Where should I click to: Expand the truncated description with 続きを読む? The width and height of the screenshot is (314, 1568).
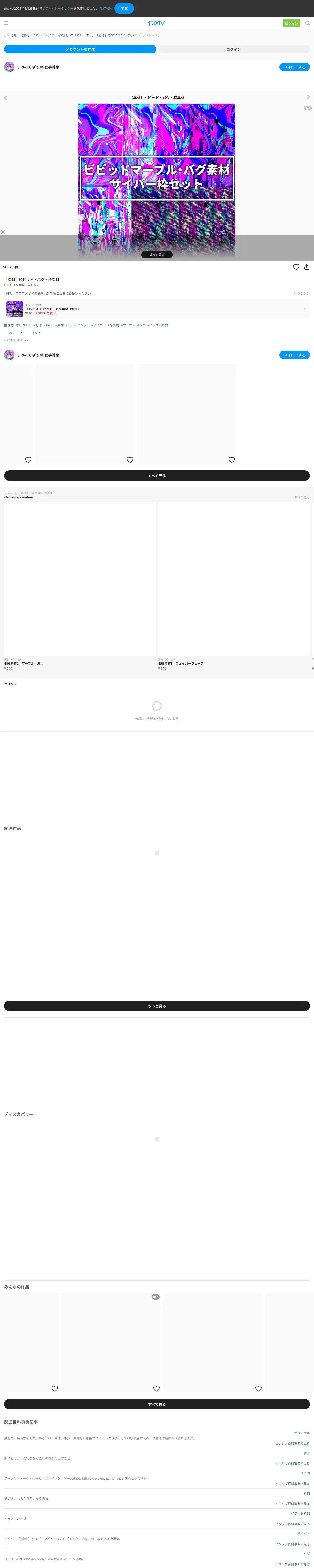[x=302, y=293]
